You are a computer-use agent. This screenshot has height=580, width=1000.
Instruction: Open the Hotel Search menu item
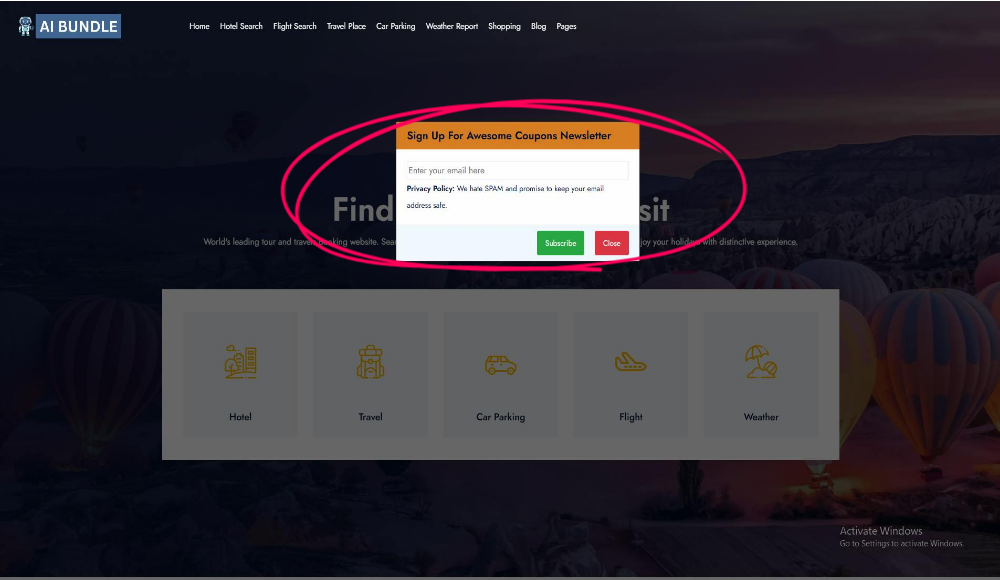coord(241,26)
